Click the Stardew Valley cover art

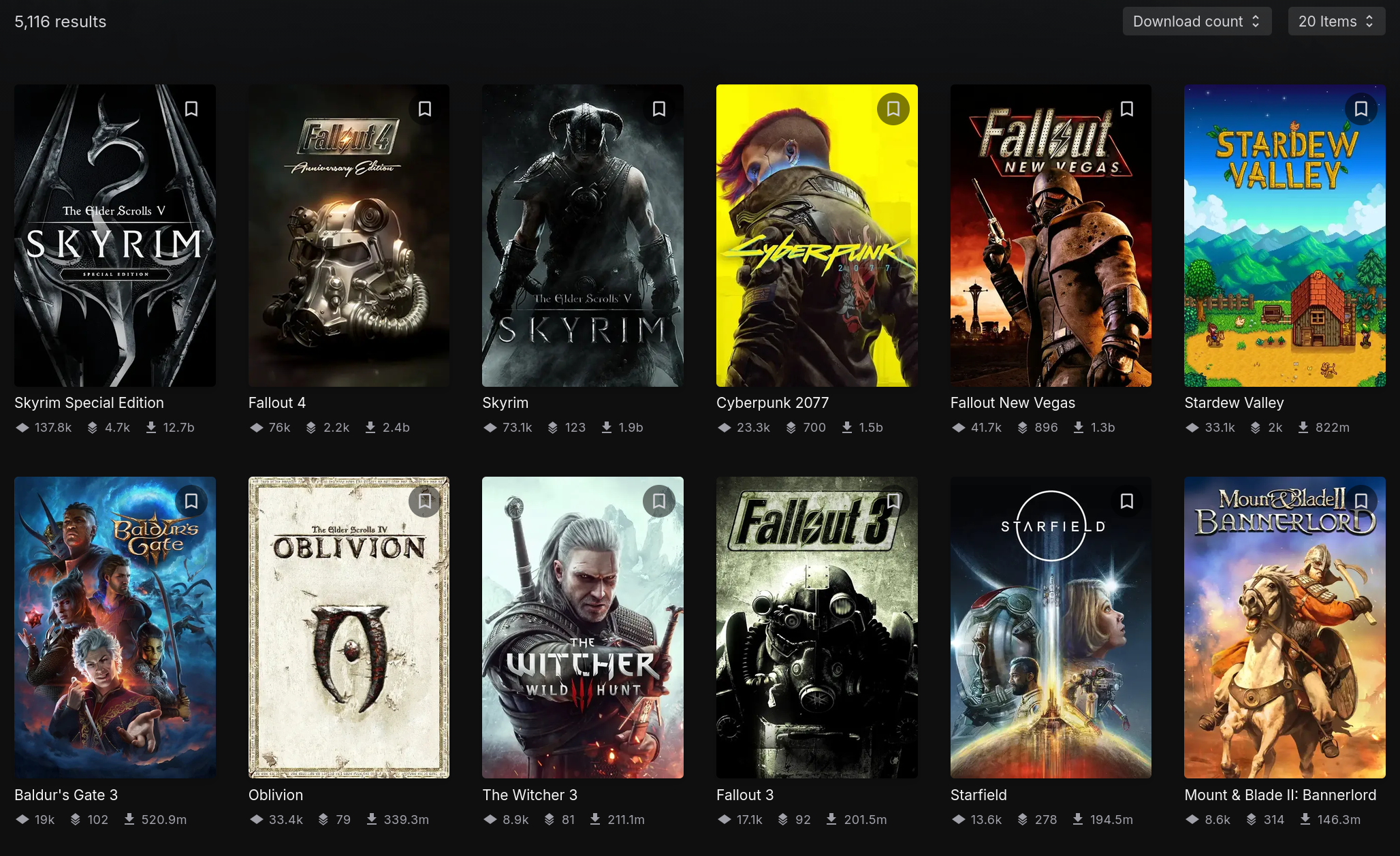click(1285, 236)
